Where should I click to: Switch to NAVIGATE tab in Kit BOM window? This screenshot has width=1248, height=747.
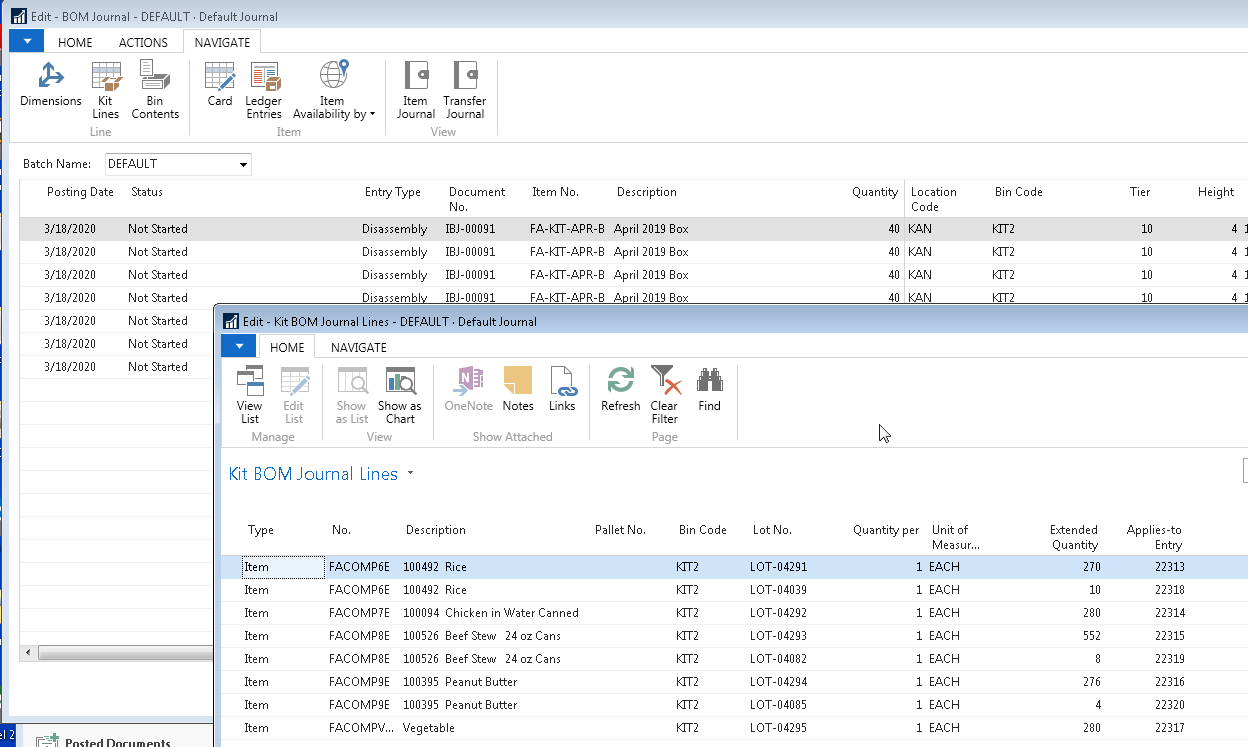(x=358, y=347)
